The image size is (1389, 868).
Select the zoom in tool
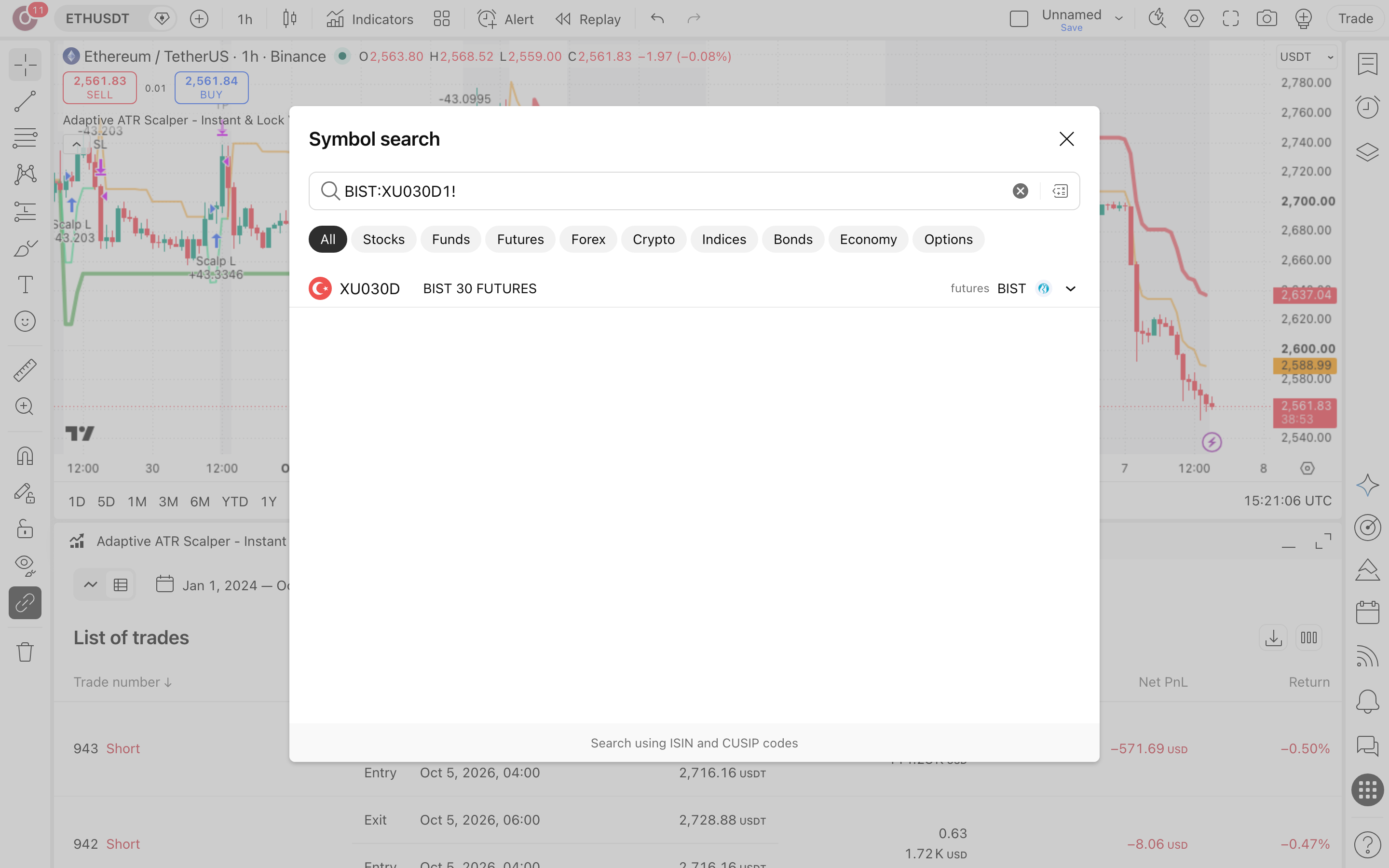[x=25, y=407]
